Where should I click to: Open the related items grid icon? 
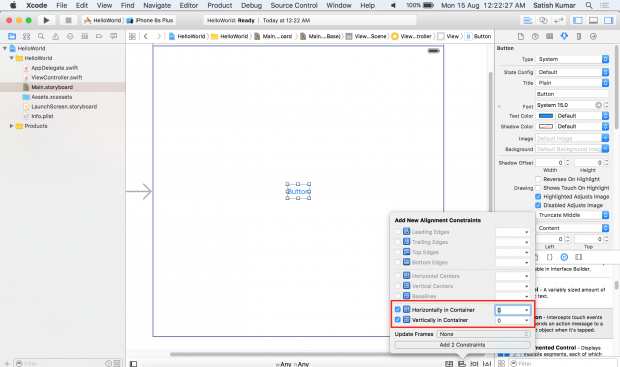[132, 36]
